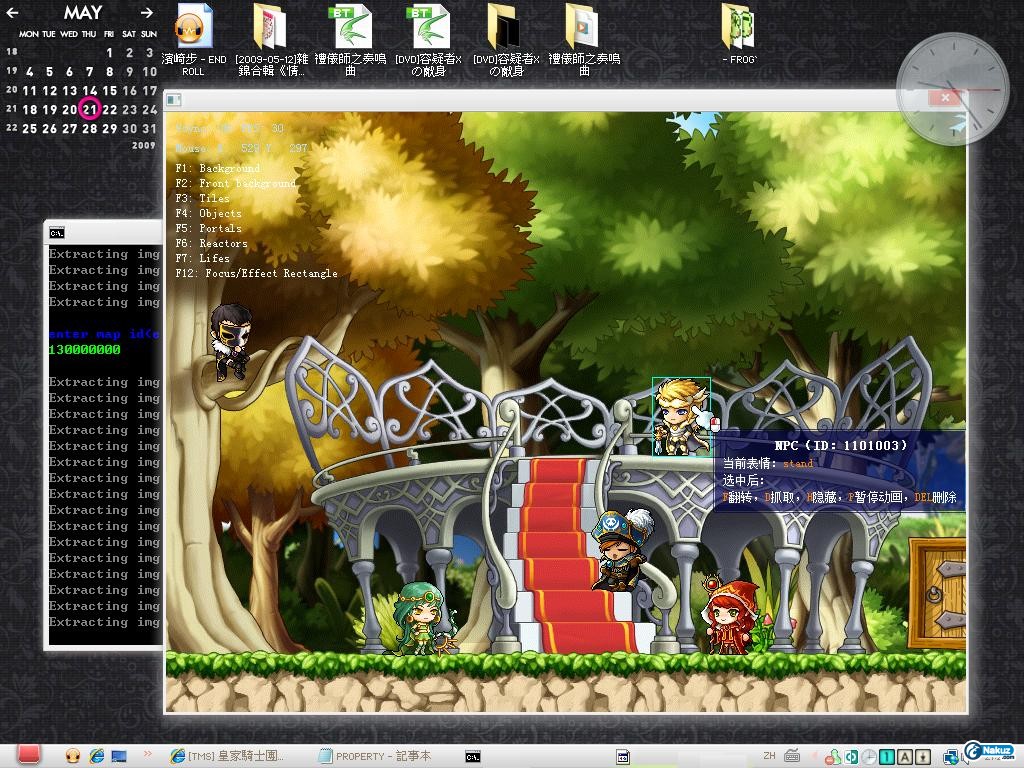The image size is (1024, 768).
Task: Launch Internet Explorer from quick launch
Action: [x=97, y=756]
